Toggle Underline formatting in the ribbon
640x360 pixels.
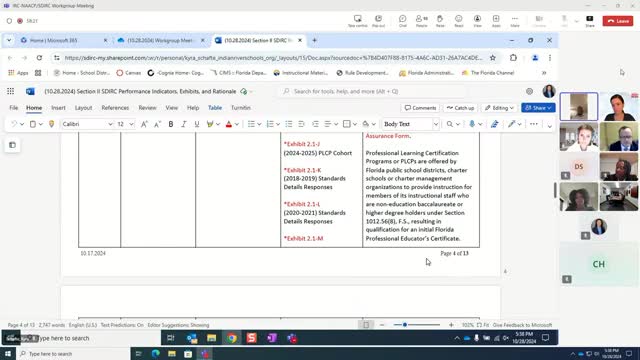point(197,124)
